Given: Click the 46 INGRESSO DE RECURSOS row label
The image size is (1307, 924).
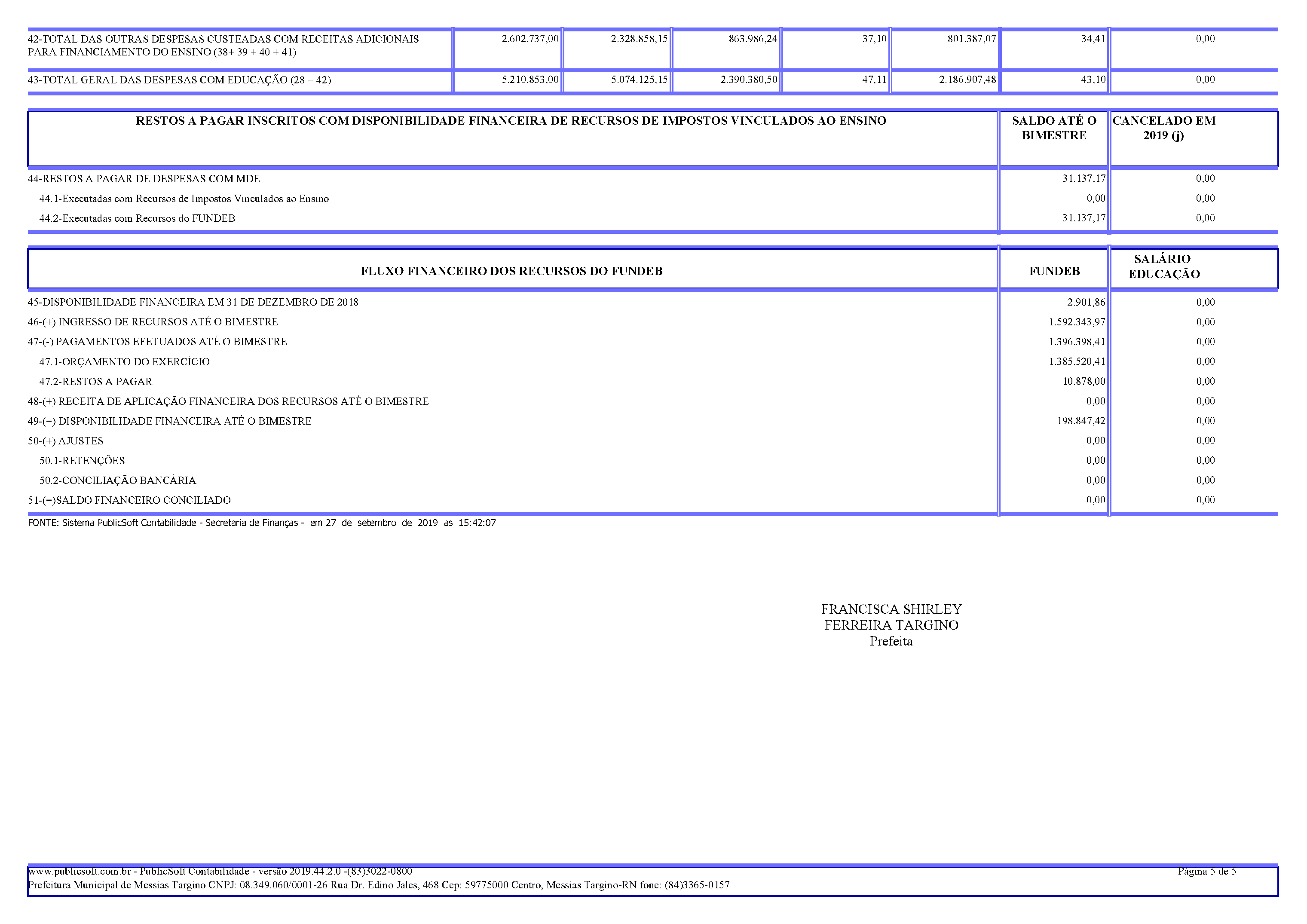Looking at the screenshot, I should click(153, 322).
